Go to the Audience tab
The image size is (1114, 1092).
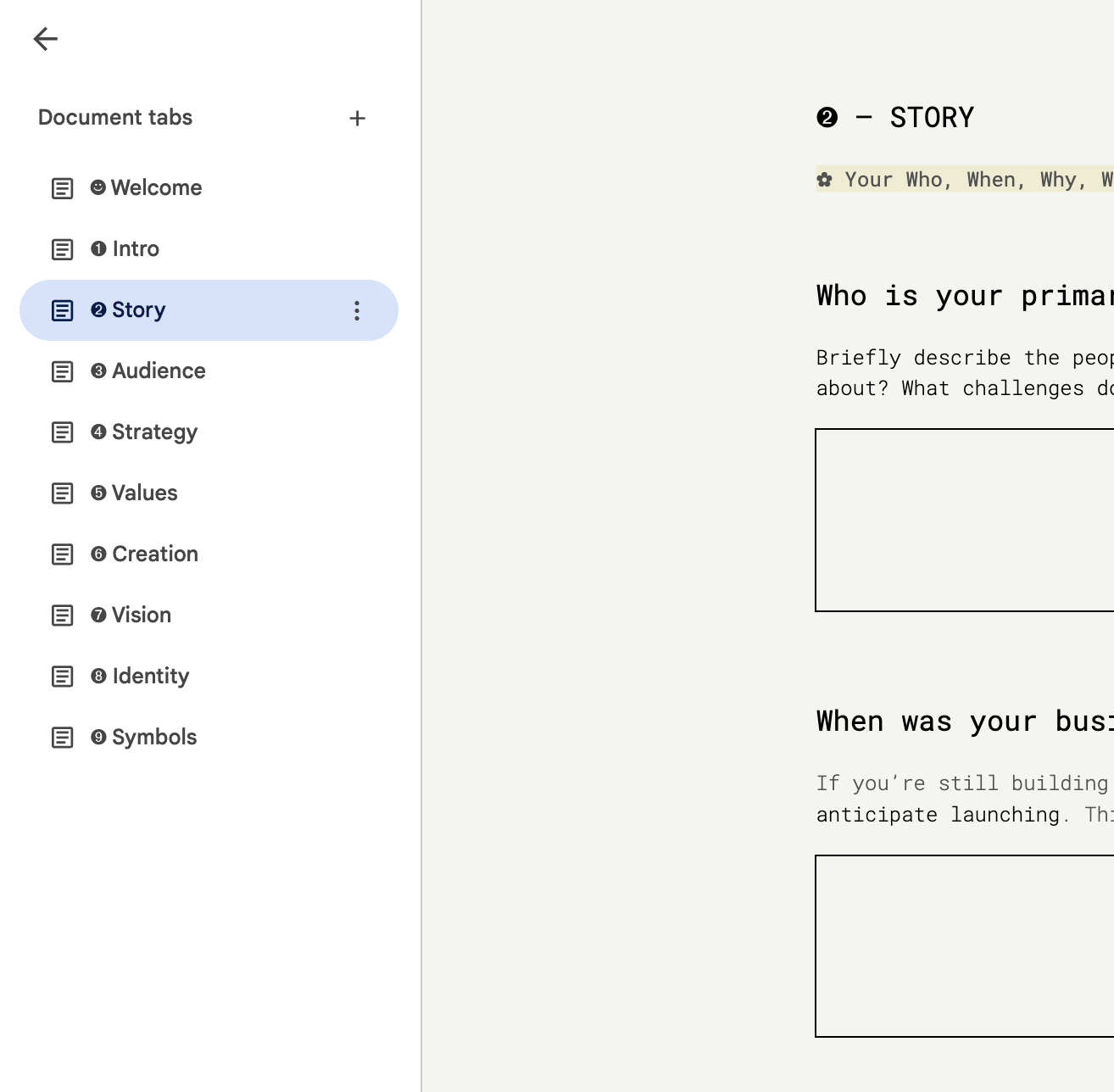pos(209,371)
